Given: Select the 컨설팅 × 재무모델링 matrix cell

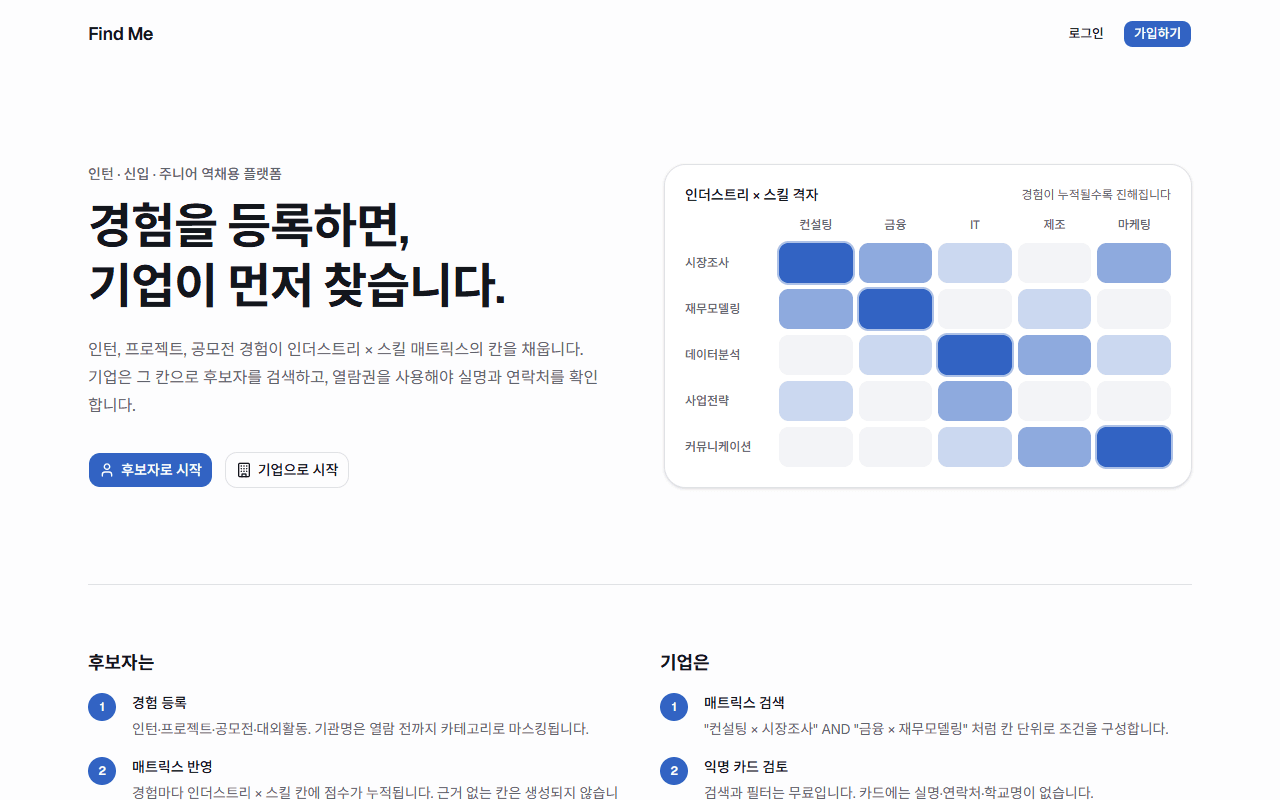Looking at the screenshot, I should 816,309.
